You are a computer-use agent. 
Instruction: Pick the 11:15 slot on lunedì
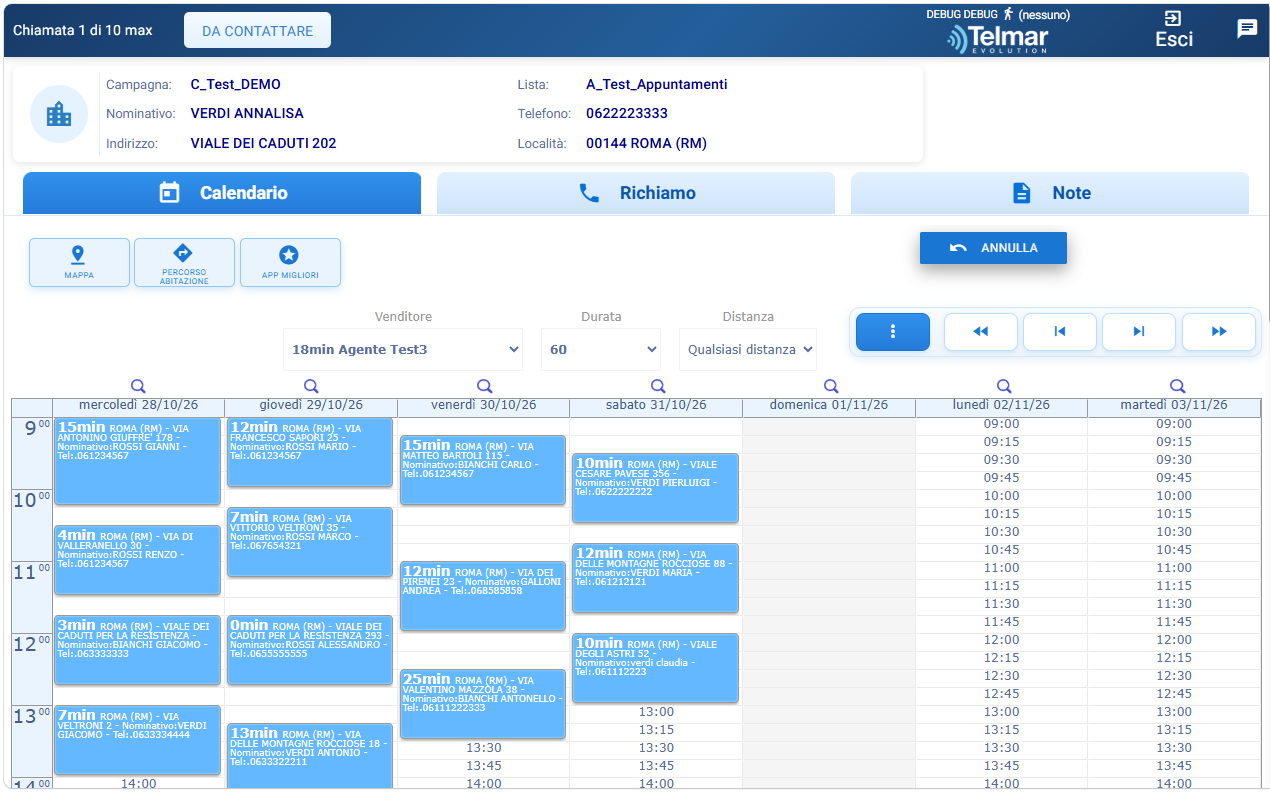click(x=1001, y=586)
